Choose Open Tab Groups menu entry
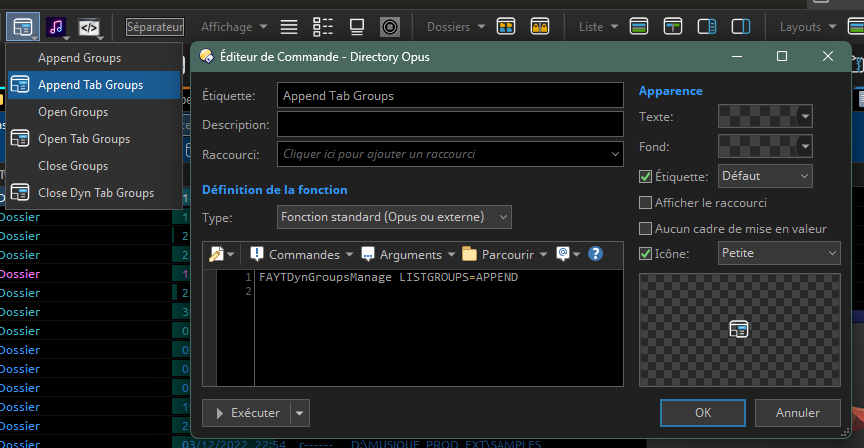Screen dimensions: 864x448 pyautogui.click(x=94, y=139)
